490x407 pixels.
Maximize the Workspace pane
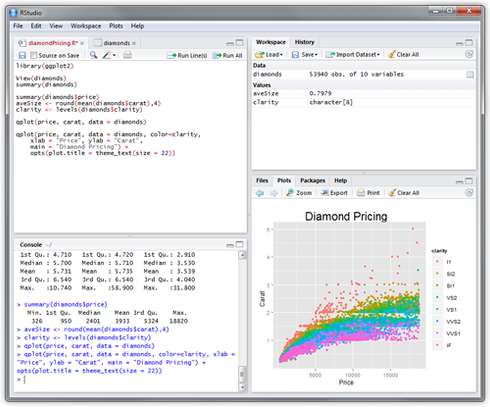tap(469, 42)
